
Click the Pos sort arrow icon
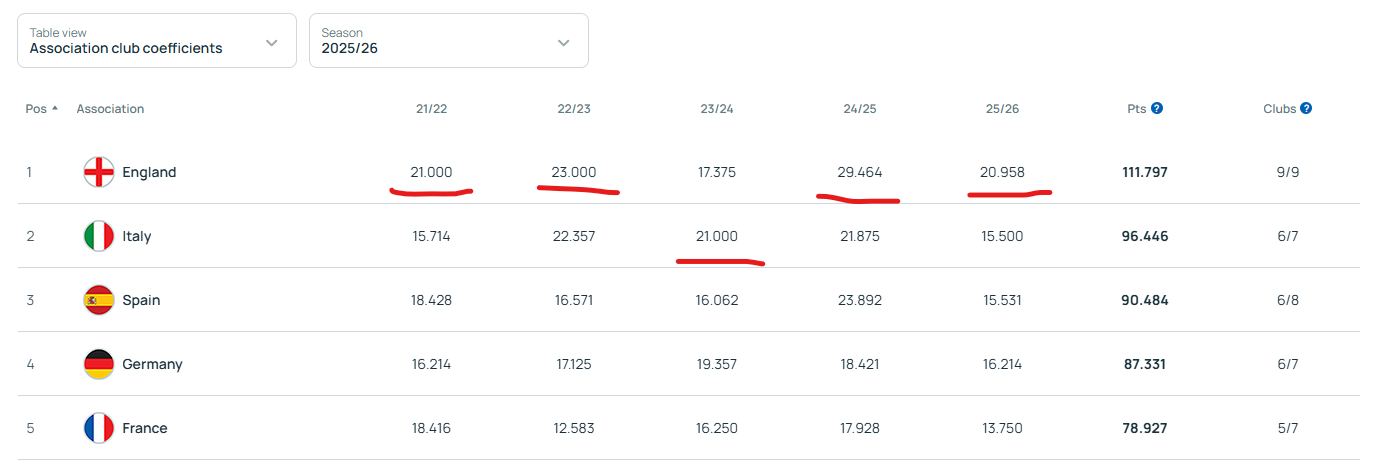coord(55,108)
